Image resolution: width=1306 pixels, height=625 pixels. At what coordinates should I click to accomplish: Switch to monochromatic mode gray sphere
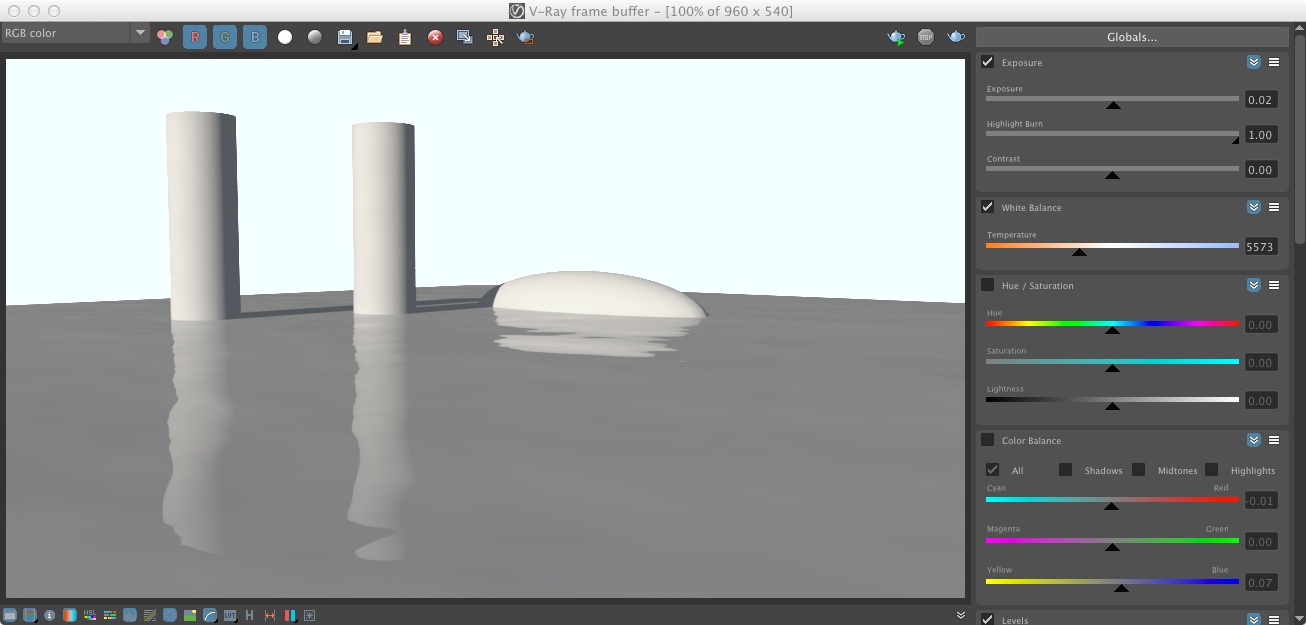(315, 37)
